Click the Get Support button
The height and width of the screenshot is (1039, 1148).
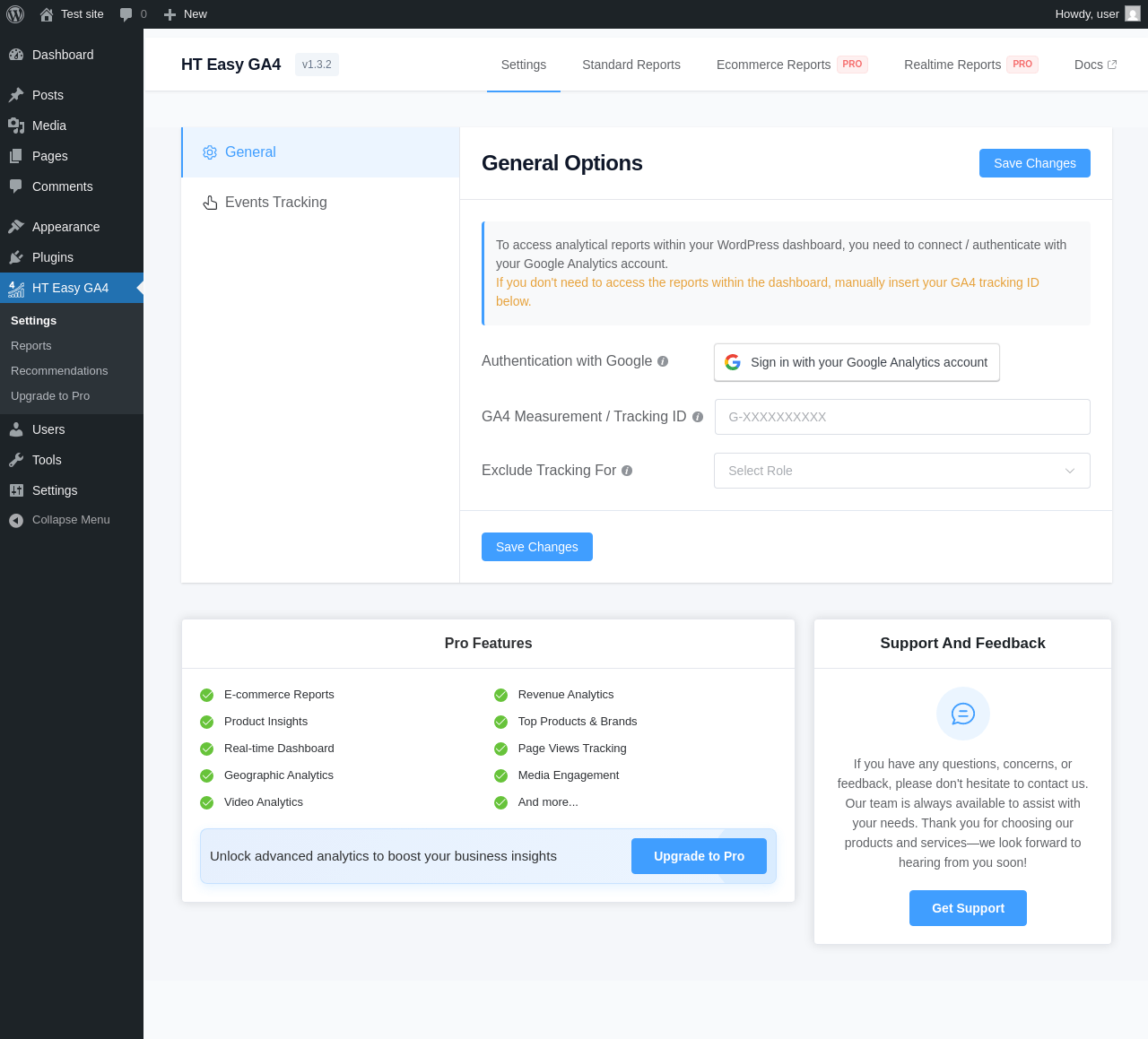click(968, 908)
